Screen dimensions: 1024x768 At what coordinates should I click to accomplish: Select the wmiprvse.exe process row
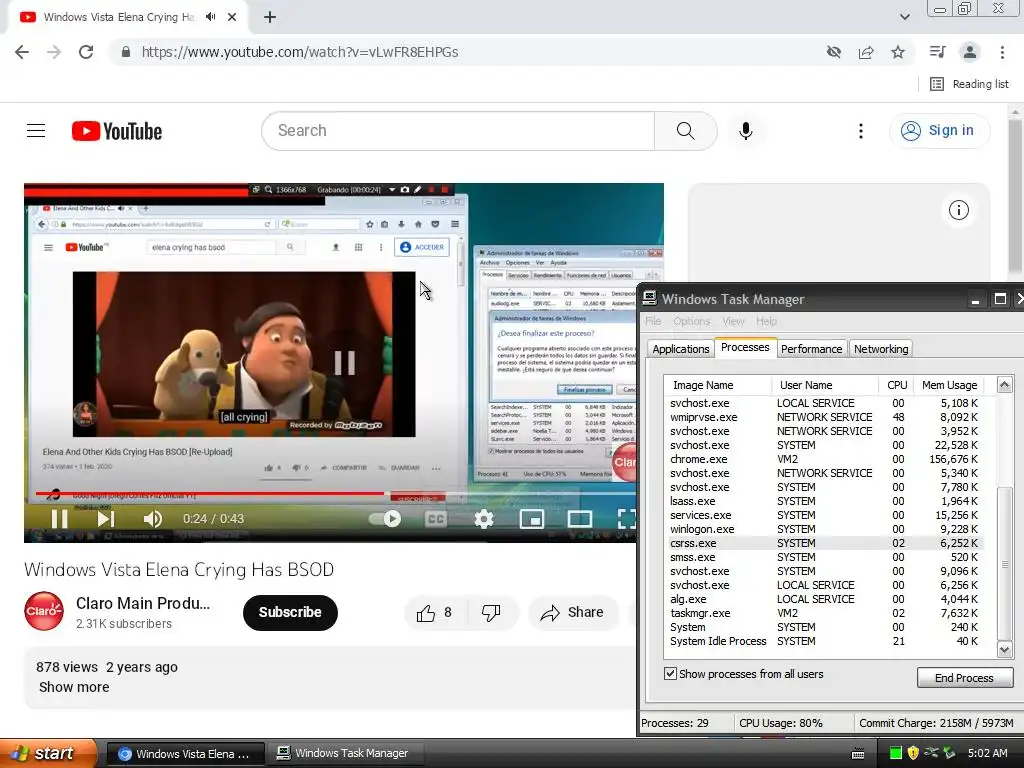824,417
